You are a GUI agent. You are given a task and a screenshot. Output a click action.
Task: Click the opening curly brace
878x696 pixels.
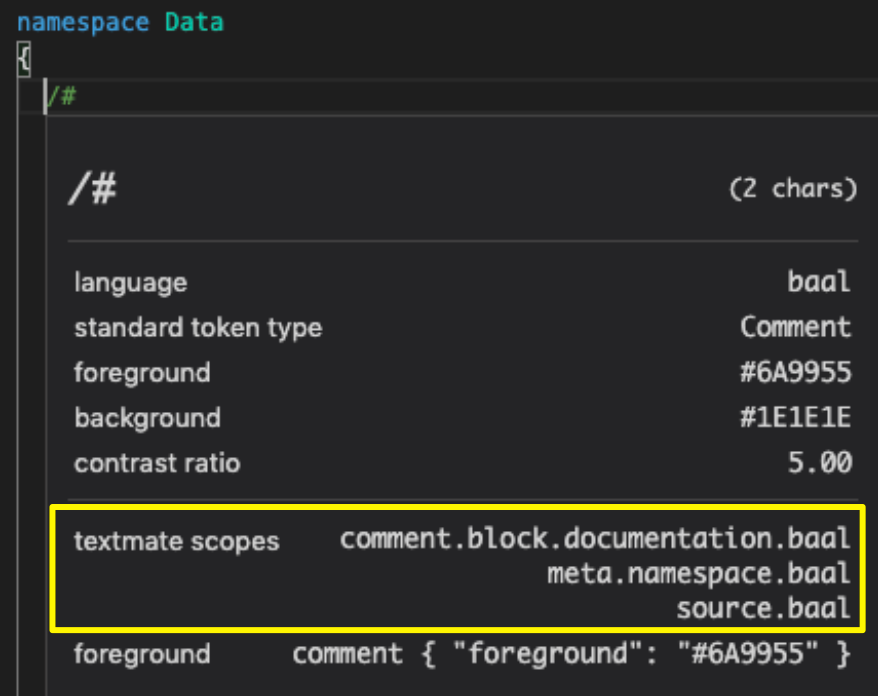(24, 58)
